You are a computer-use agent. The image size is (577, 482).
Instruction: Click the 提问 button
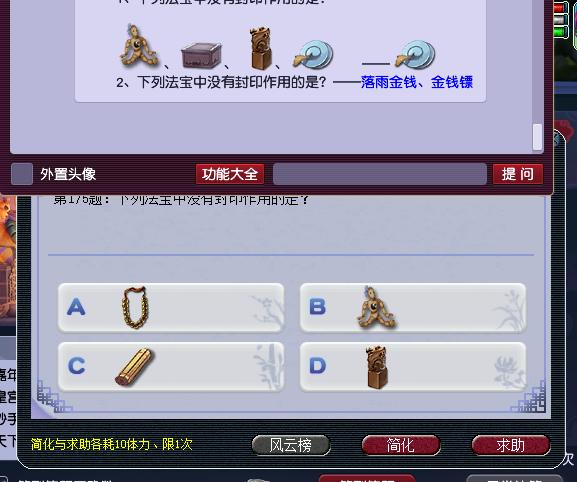point(518,174)
